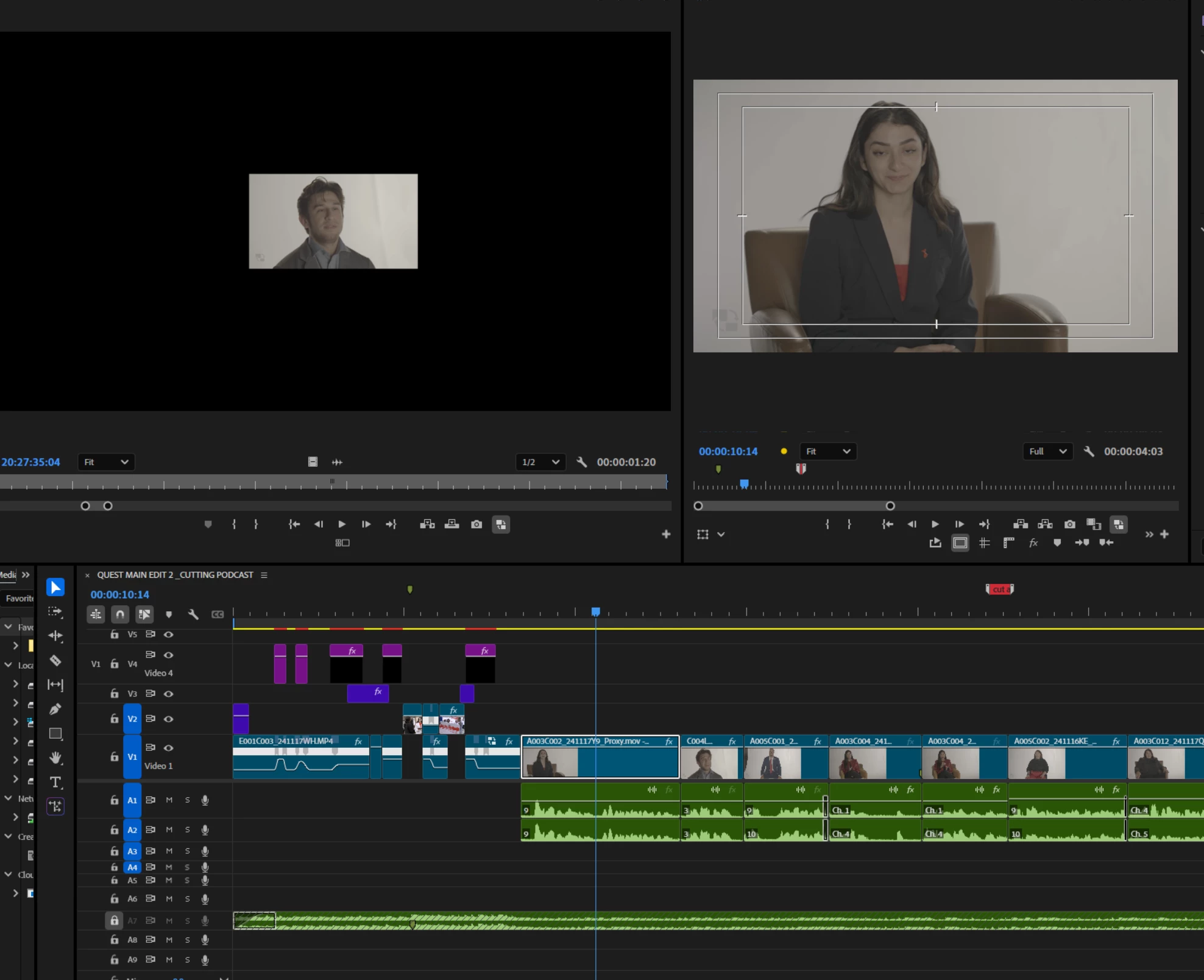Select the Razor tool

click(x=55, y=661)
